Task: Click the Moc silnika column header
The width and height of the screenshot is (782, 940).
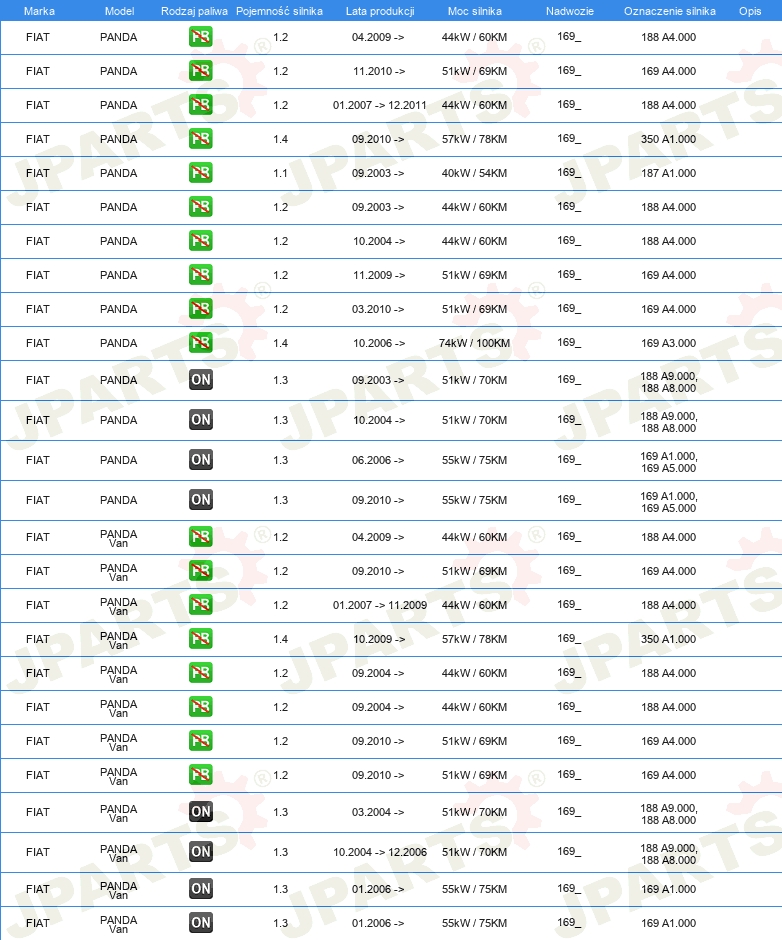Action: click(x=474, y=11)
